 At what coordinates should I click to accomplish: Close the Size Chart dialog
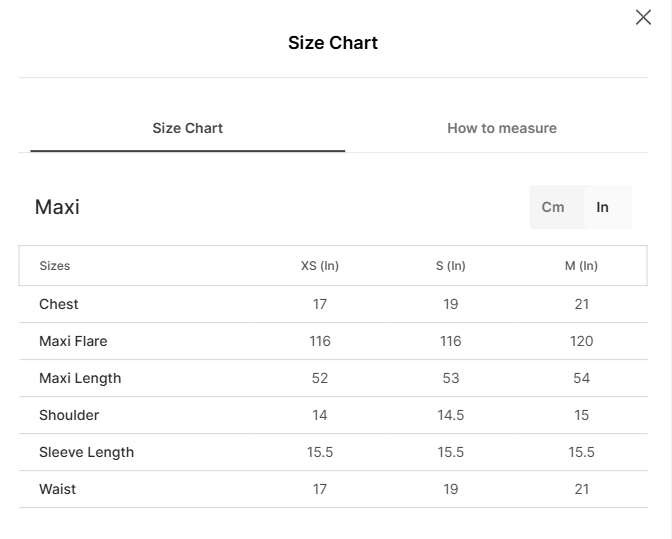(x=643, y=18)
